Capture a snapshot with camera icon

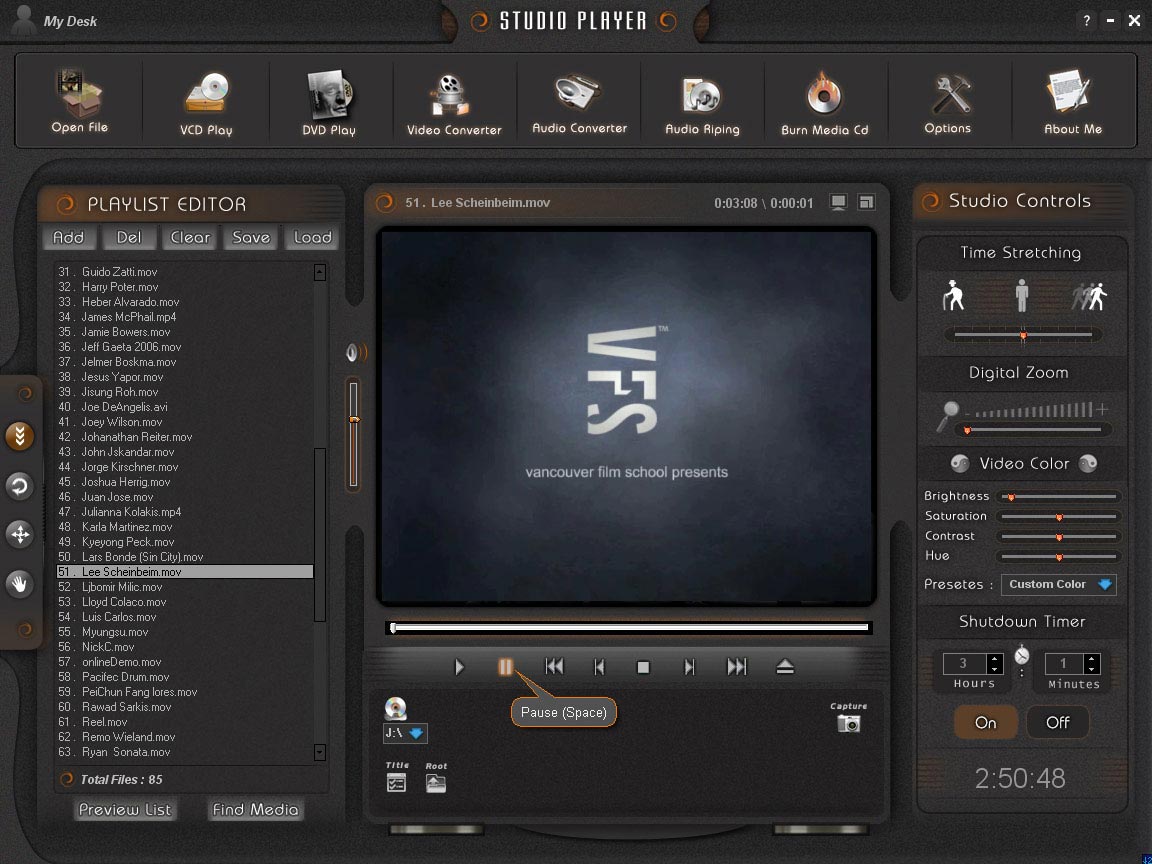point(849,724)
